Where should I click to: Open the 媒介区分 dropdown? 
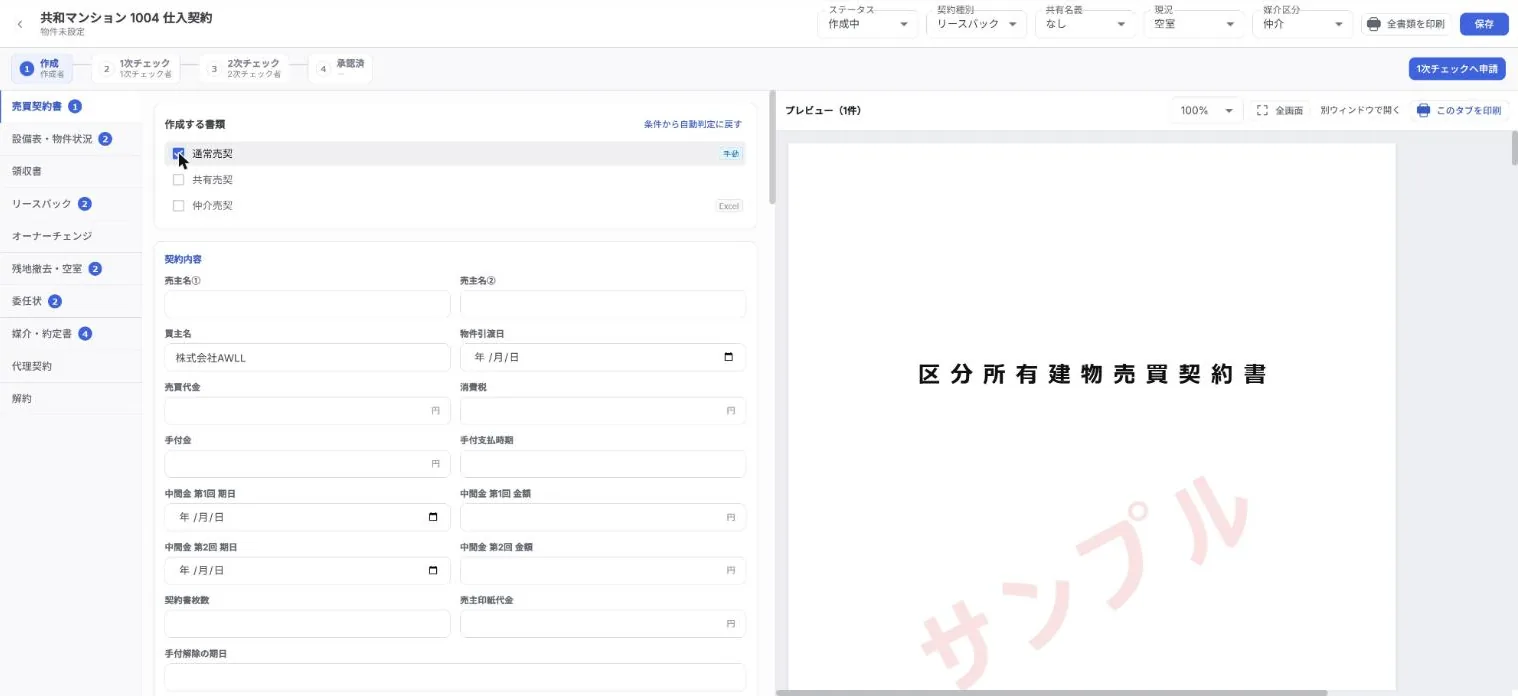point(1302,24)
